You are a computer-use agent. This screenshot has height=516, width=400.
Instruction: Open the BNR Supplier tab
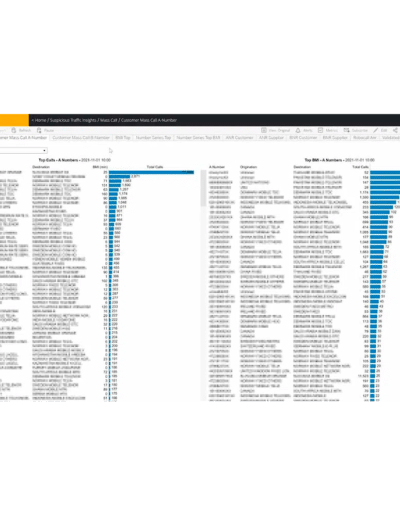(335, 138)
